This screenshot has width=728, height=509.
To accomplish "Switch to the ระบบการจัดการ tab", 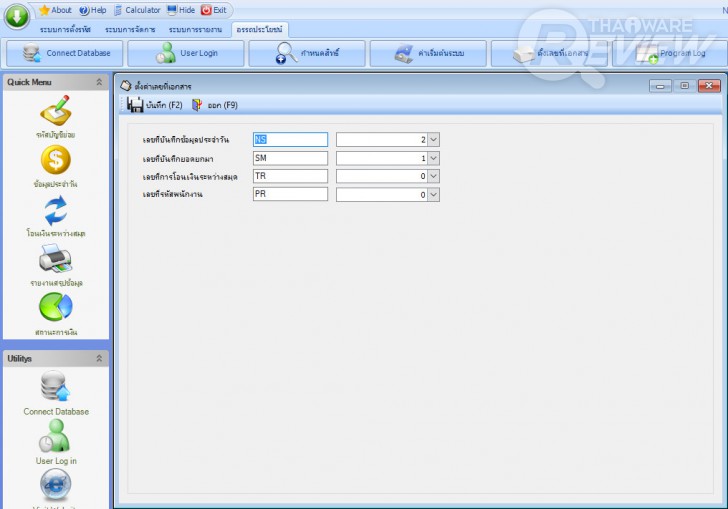I will (x=130, y=30).
